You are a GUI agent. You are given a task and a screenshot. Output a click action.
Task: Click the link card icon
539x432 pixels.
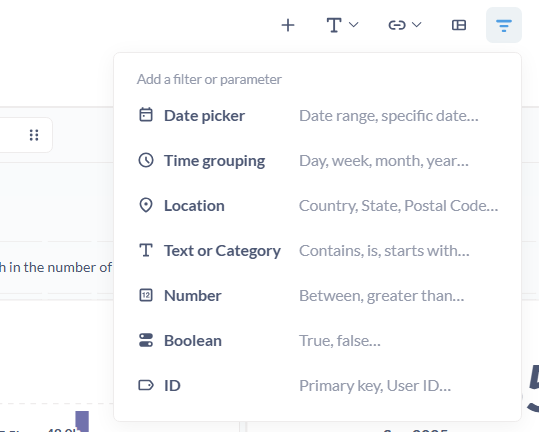pyautogui.click(x=397, y=25)
